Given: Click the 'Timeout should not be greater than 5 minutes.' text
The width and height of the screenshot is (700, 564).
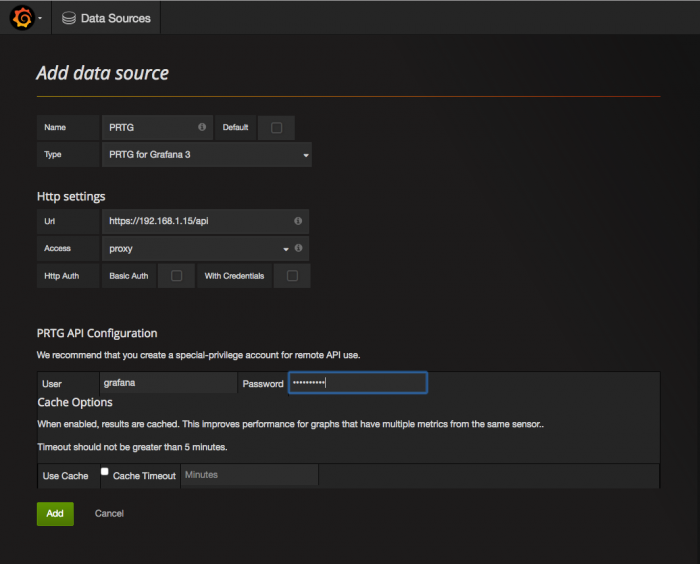Looking at the screenshot, I should click(x=133, y=447).
